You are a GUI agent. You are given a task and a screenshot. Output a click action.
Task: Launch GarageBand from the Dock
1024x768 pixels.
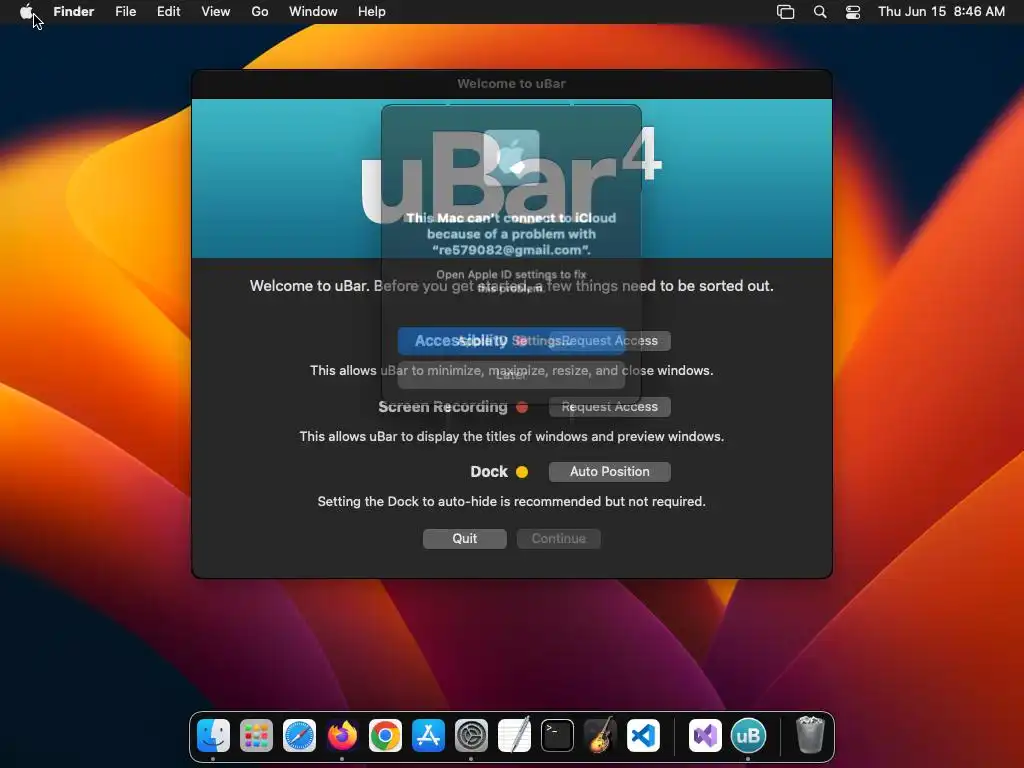point(600,736)
